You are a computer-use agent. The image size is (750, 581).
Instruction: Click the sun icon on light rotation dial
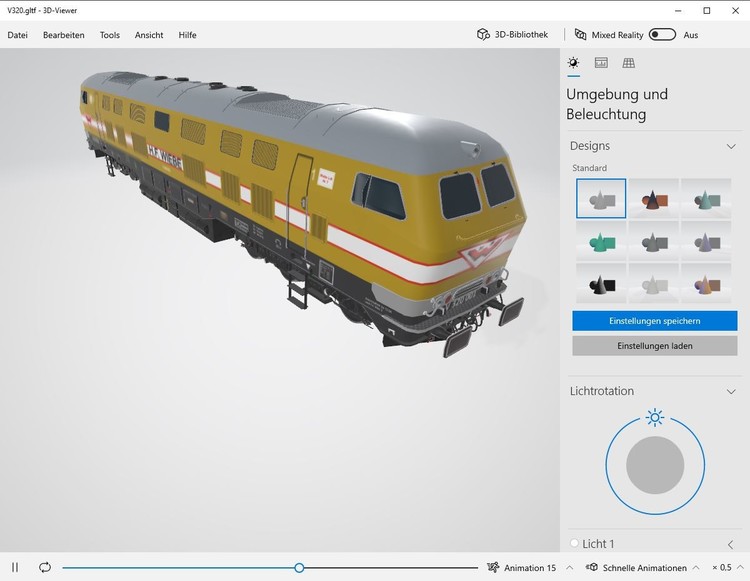[x=655, y=417]
